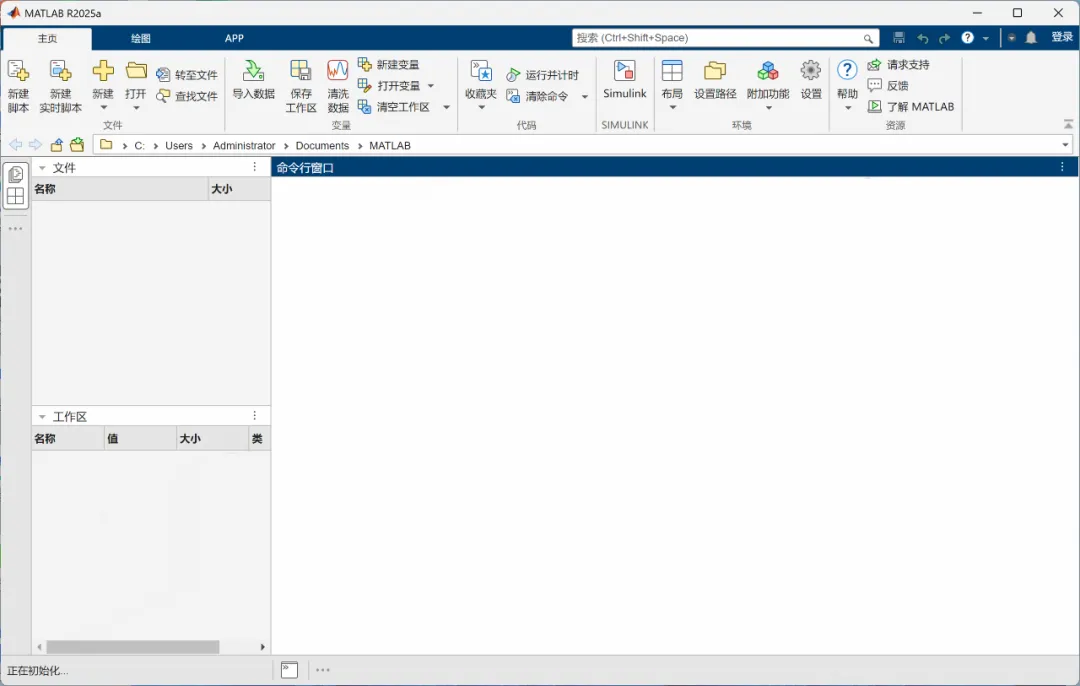Sort files by 大小 column header
Viewport: 1080px width, 686px height.
click(x=239, y=189)
